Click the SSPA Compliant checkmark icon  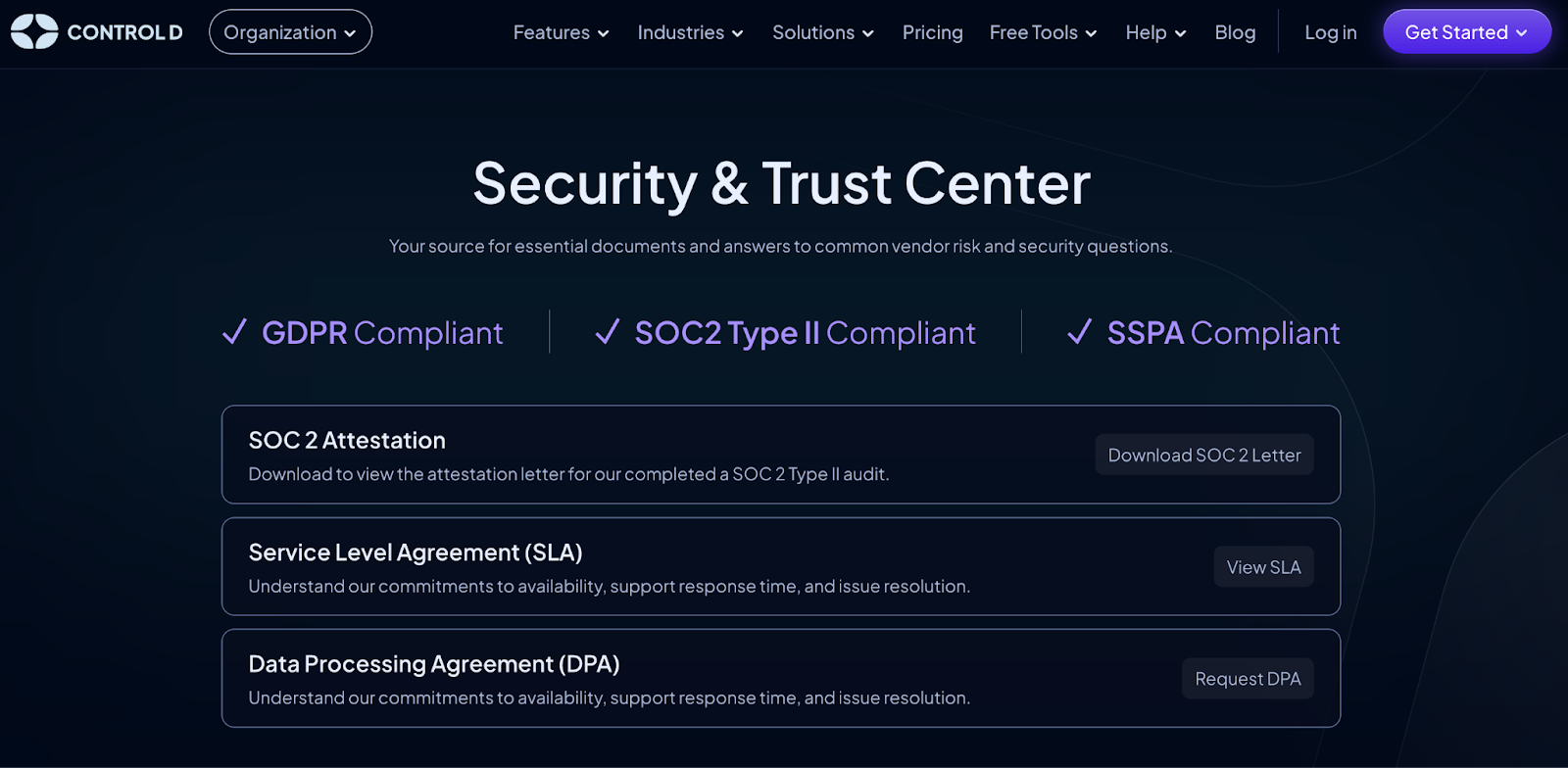(1079, 332)
